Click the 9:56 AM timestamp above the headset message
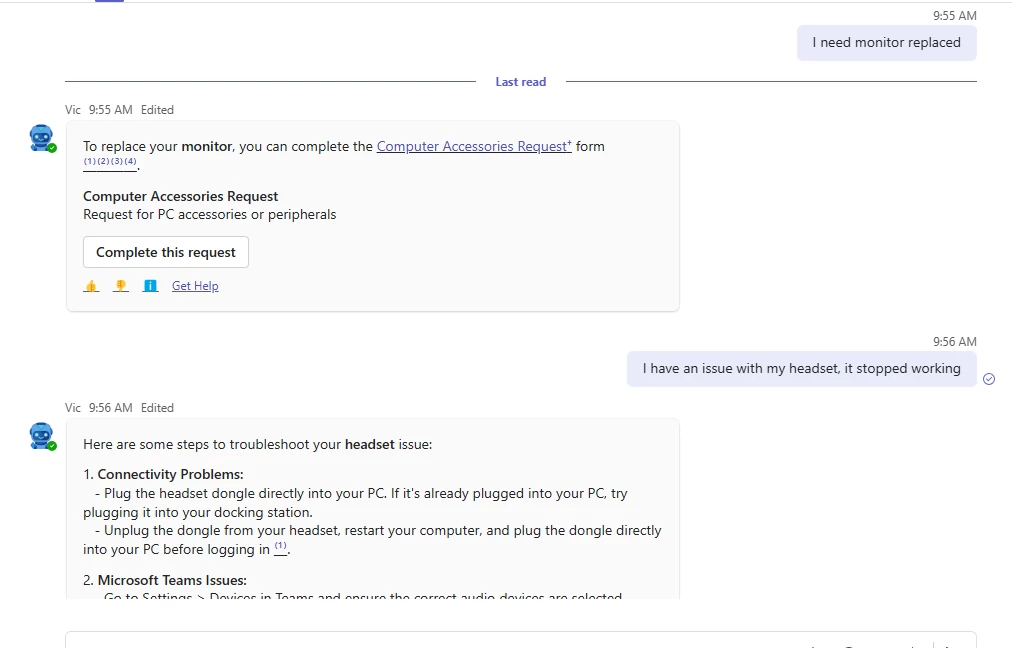1012x663 pixels. (955, 342)
